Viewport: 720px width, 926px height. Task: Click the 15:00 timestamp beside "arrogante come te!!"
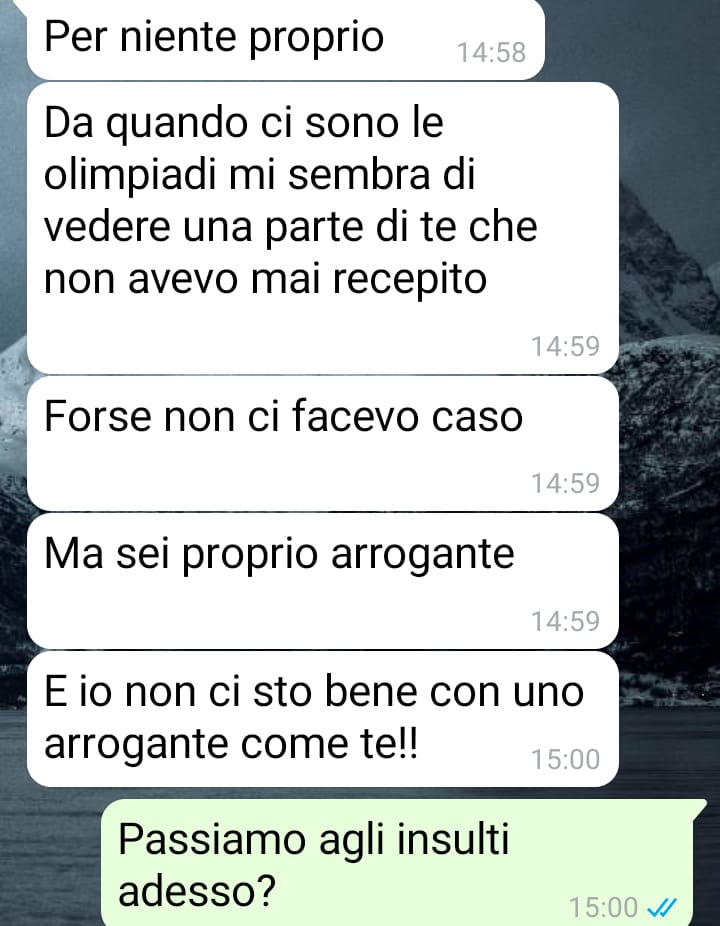[x=565, y=759]
